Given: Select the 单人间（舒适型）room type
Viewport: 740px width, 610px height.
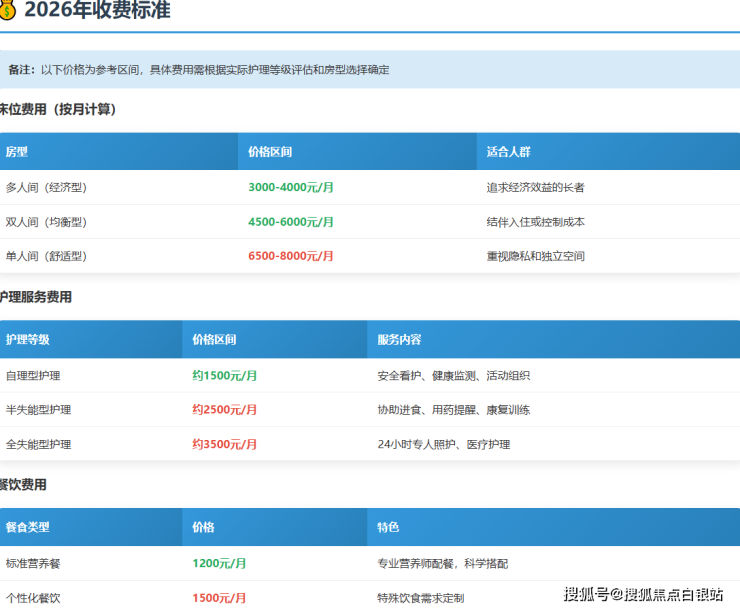Looking at the screenshot, I should (x=46, y=256).
